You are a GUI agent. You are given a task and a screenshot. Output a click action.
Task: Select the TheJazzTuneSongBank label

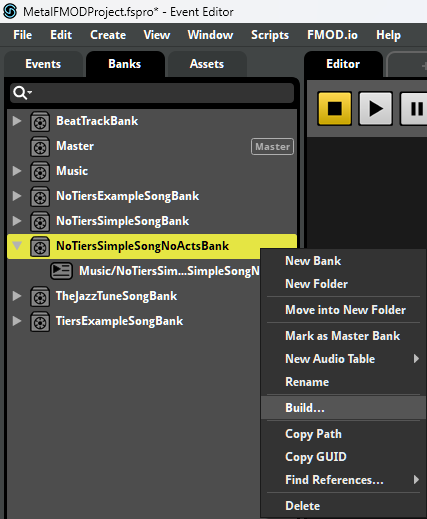[116, 296]
